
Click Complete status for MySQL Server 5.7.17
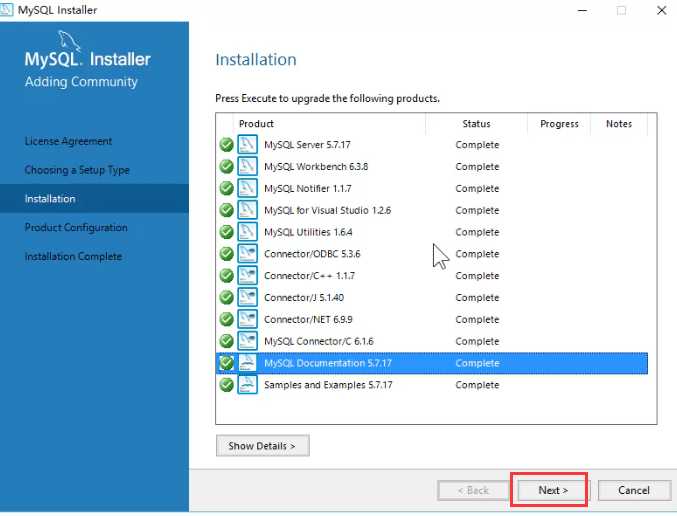[477, 145]
